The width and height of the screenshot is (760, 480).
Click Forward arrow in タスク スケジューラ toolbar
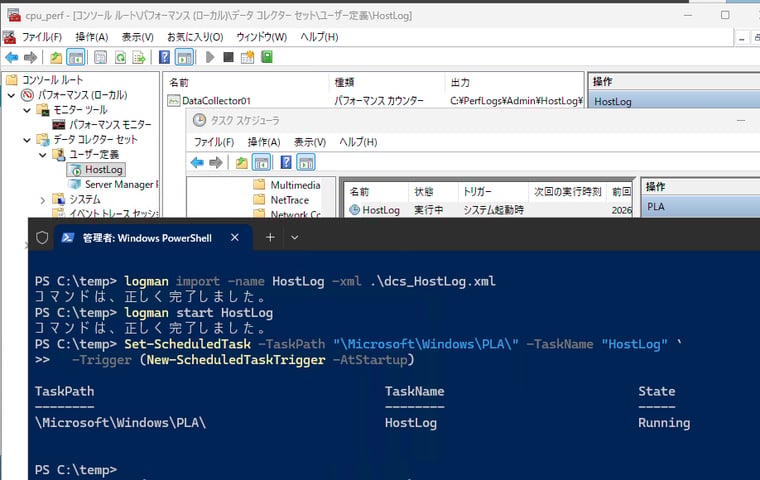216,163
